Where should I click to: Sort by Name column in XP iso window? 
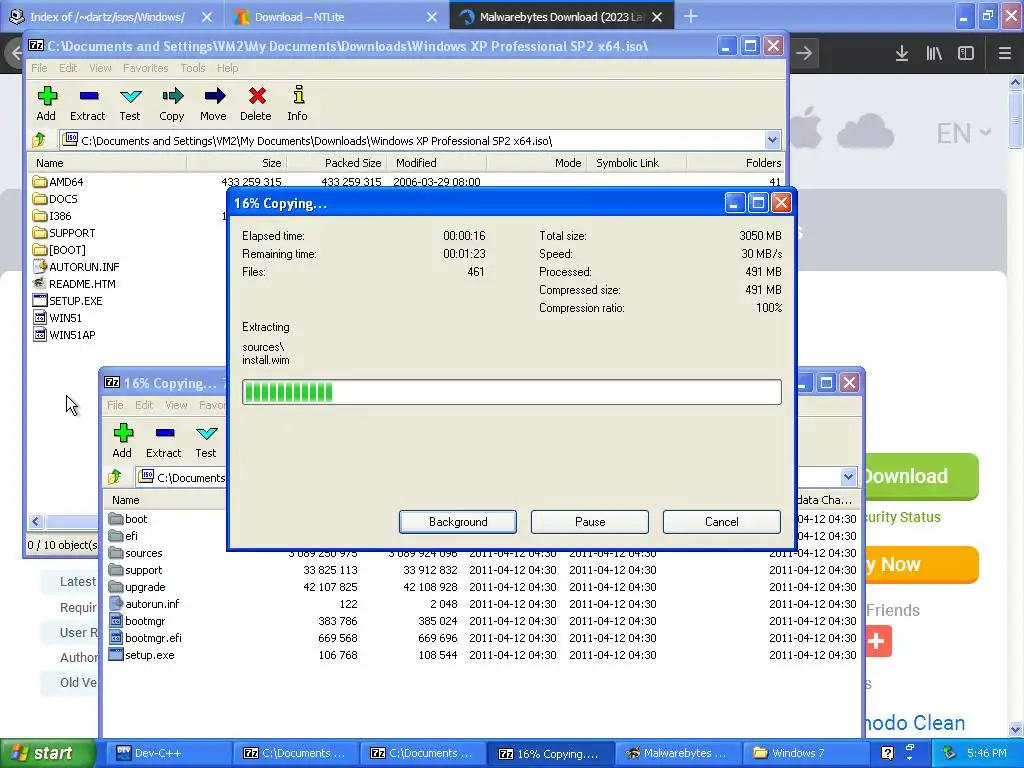click(x=107, y=163)
